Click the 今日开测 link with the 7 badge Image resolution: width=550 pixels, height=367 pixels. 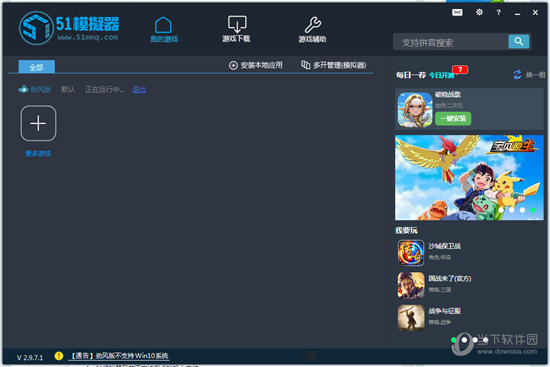point(441,75)
